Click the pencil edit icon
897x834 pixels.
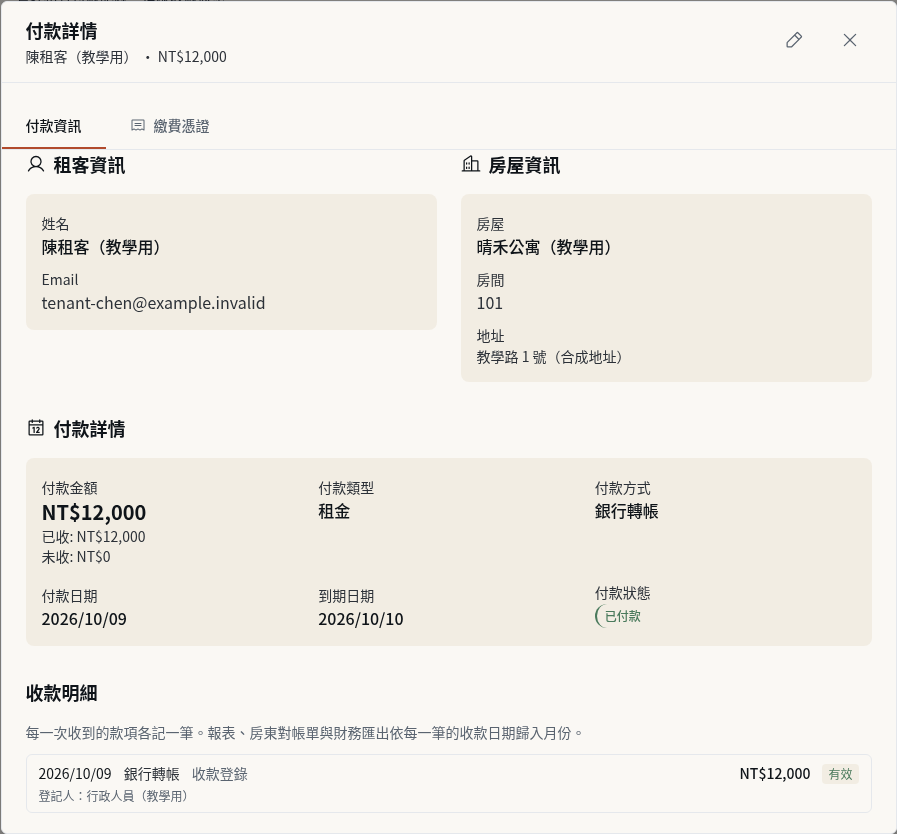(793, 40)
